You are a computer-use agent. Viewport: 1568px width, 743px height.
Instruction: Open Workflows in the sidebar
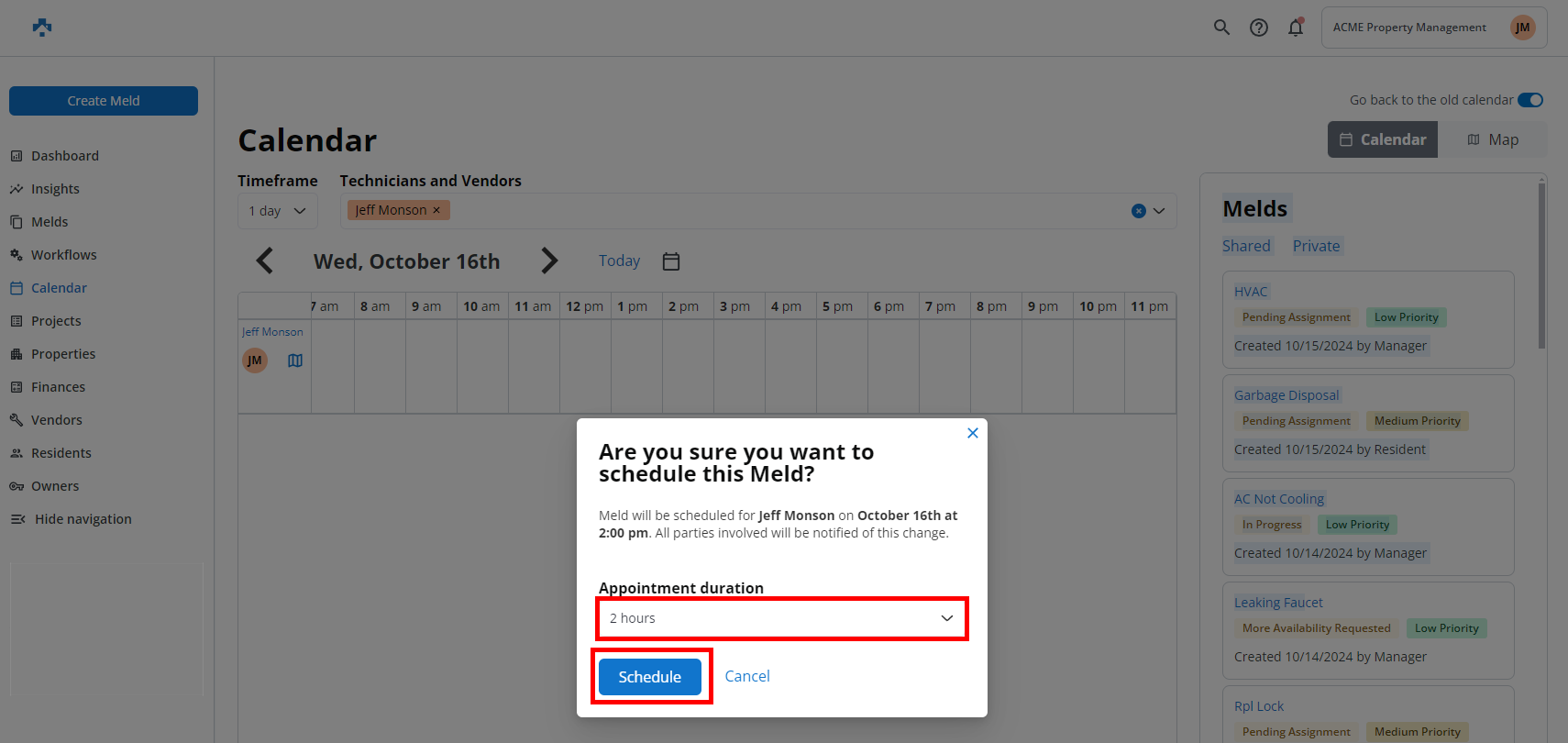tap(63, 255)
